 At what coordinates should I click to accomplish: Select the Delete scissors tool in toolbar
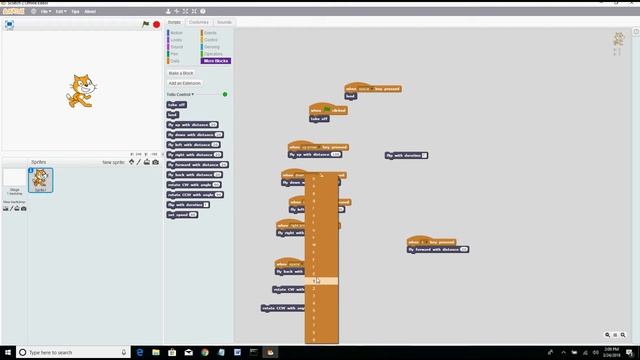(177, 11)
